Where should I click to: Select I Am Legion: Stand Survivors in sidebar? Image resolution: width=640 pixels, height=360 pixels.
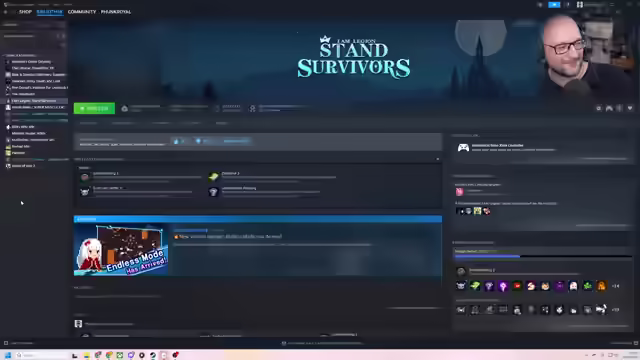click(x=34, y=100)
